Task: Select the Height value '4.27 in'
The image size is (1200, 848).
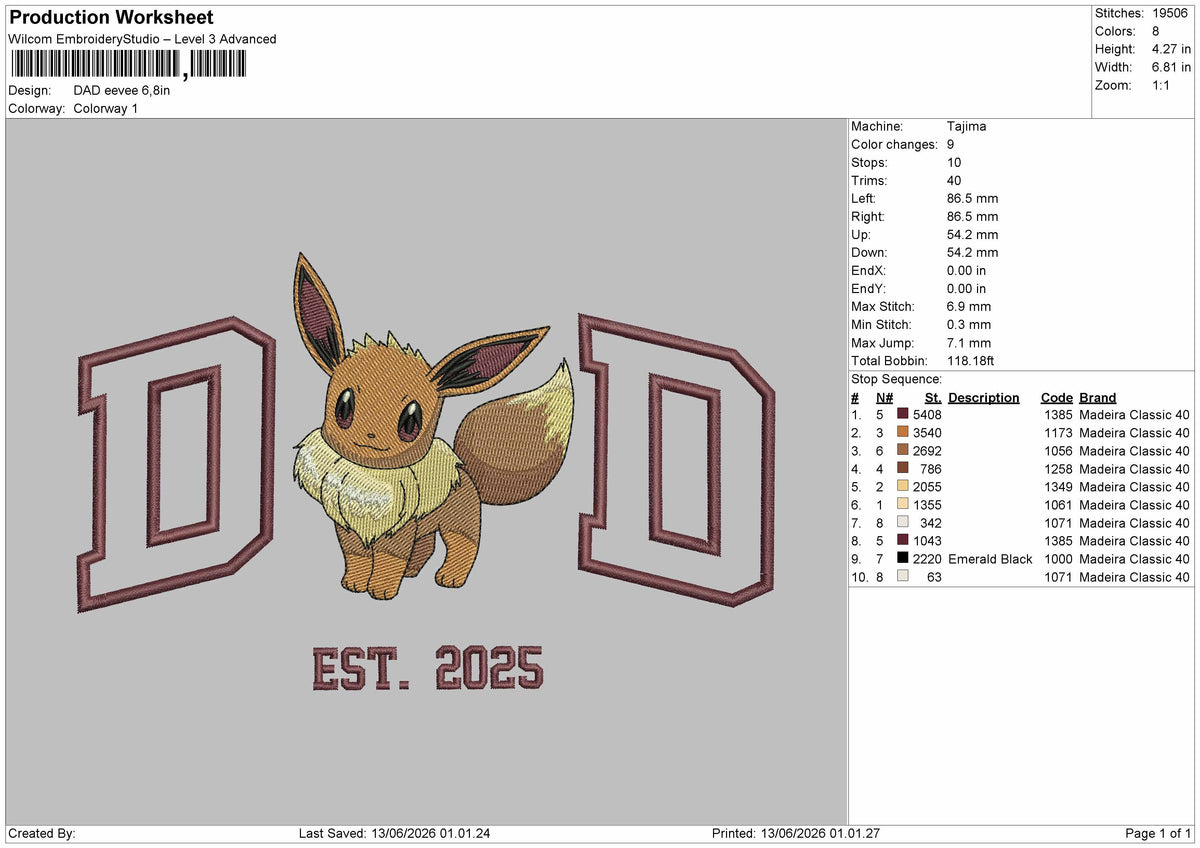Action: (x=1171, y=49)
